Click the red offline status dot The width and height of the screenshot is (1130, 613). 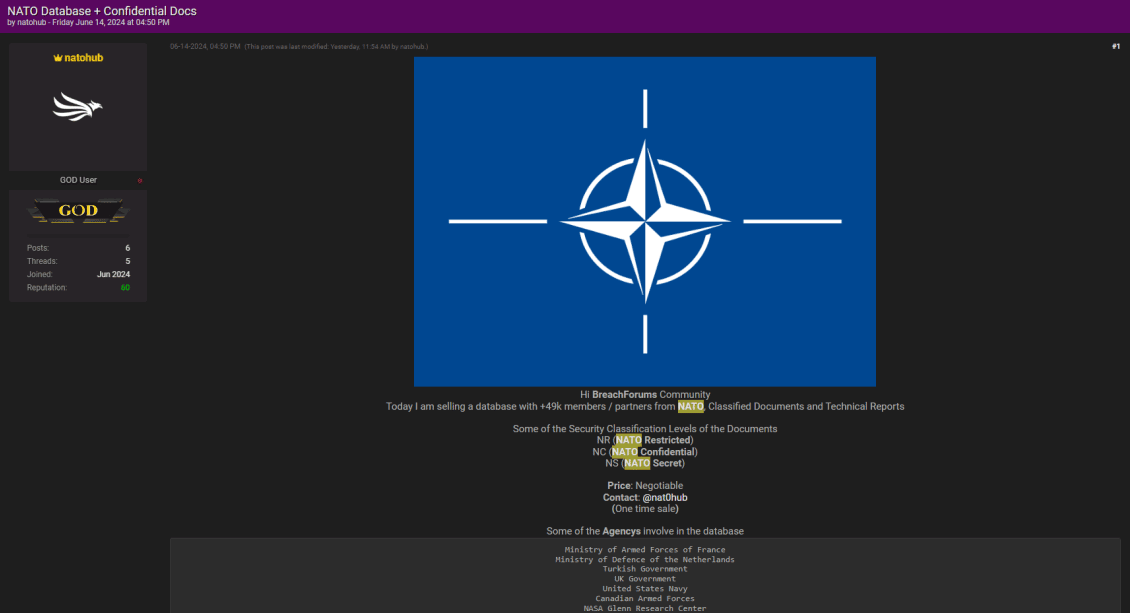tap(140, 181)
